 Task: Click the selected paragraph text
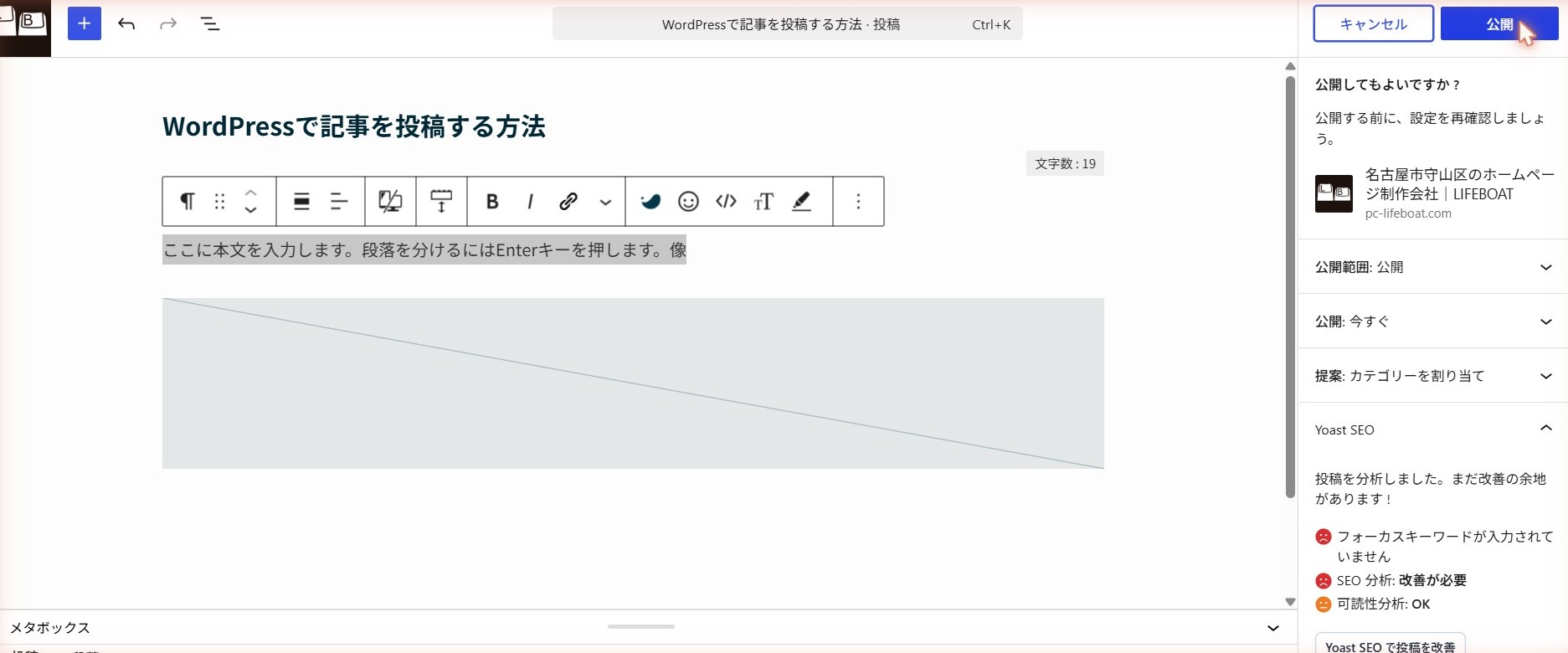coord(424,249)
